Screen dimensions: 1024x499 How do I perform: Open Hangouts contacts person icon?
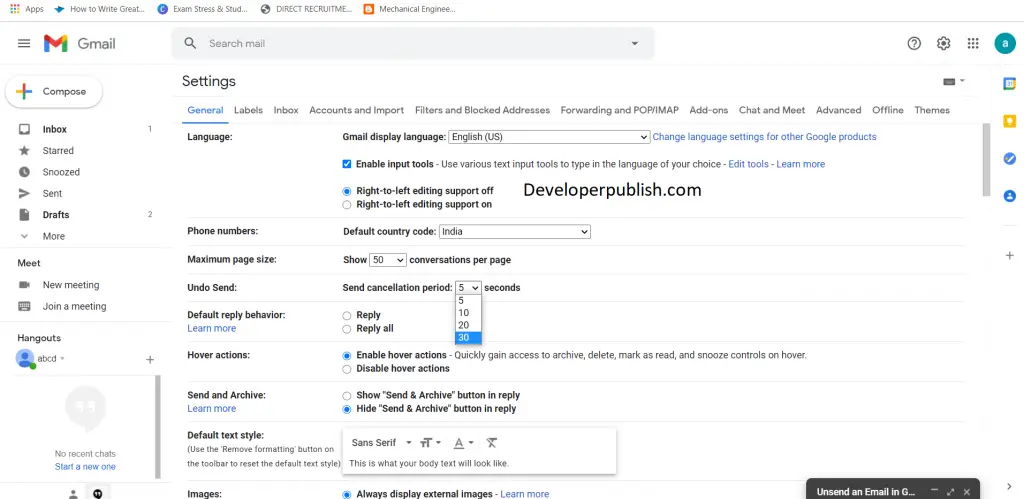[x=73, y=494]
